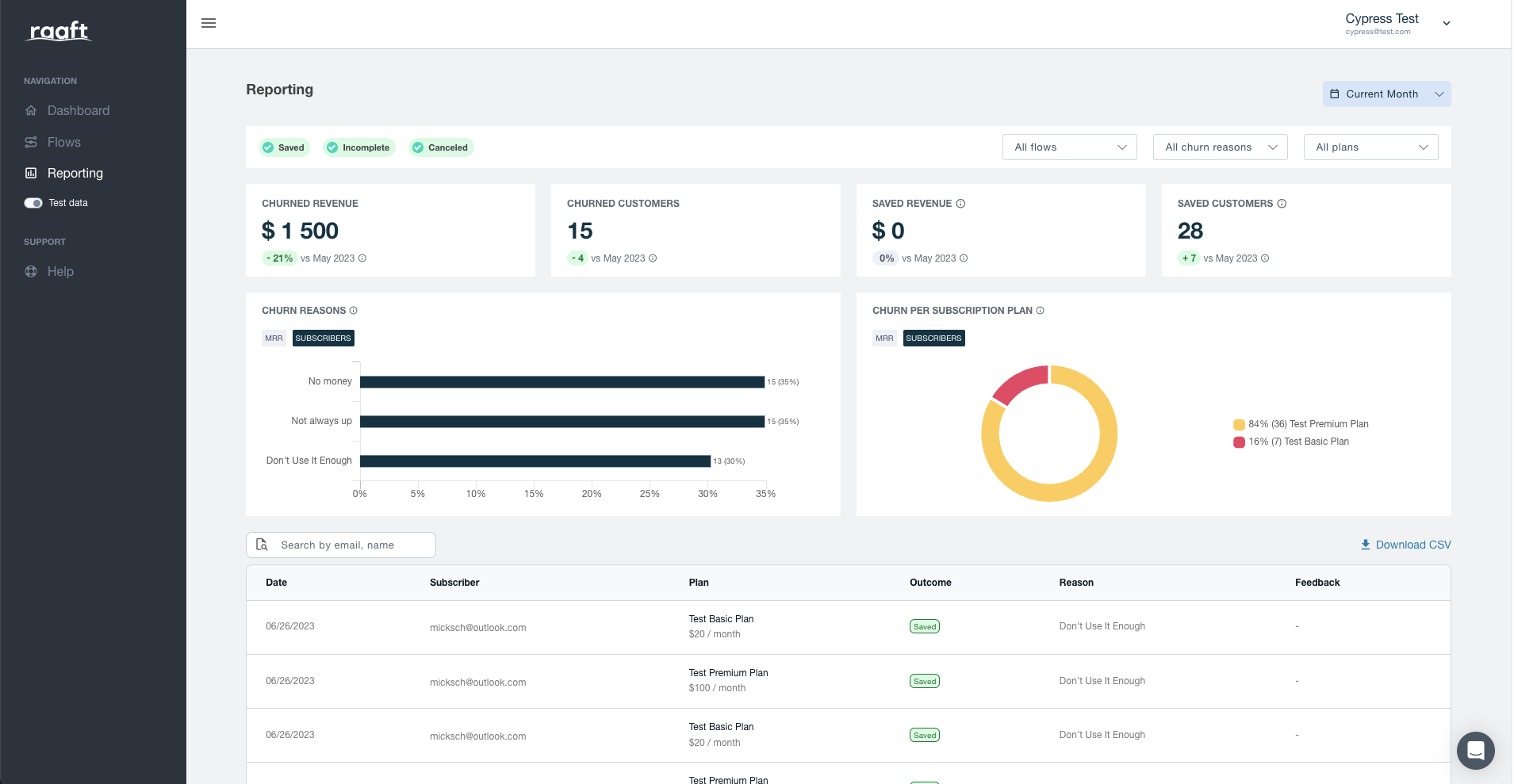Click the Don't Use It Enough bar
1514x784 pixels.
click(535, 461)
